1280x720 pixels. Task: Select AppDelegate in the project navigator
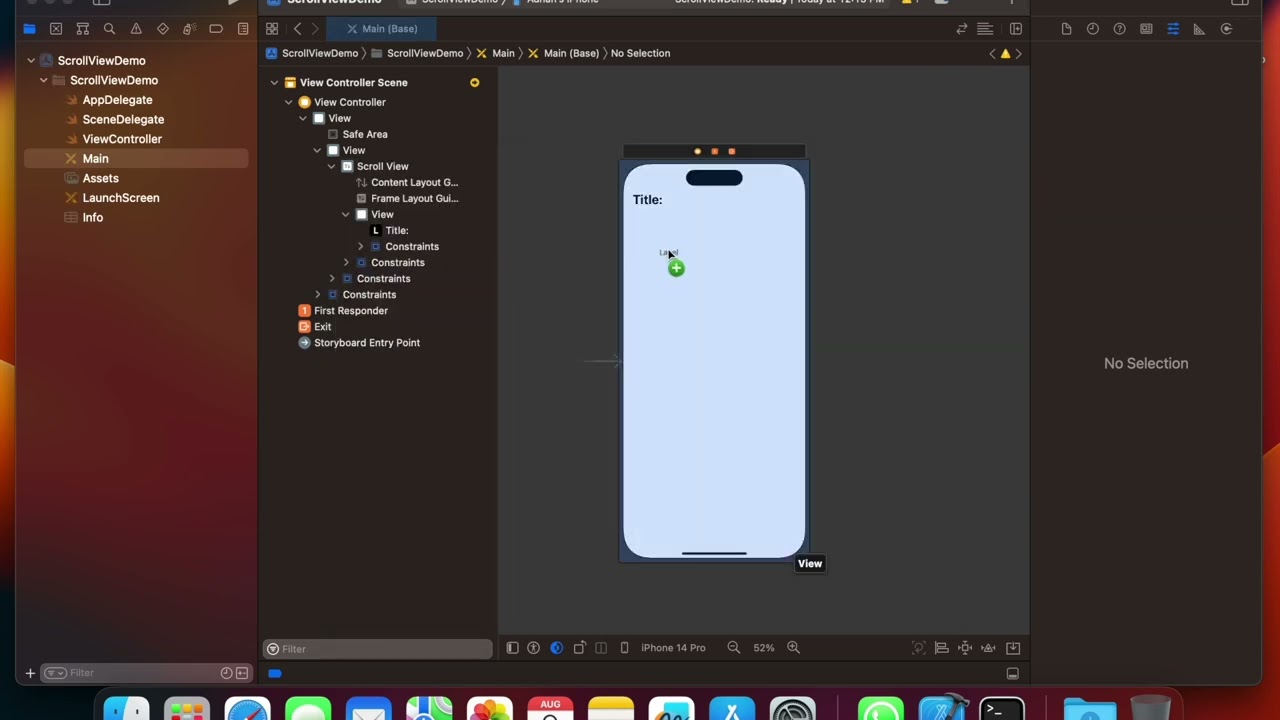point(117,100)
